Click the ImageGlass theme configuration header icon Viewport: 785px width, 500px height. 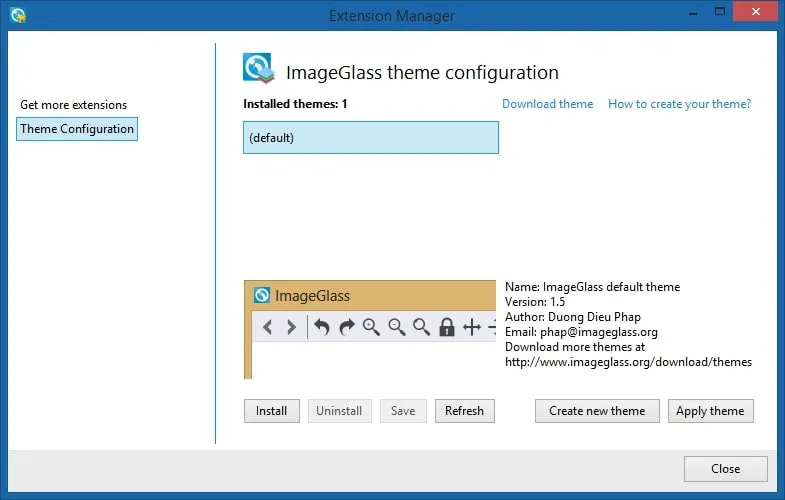(259, 68)
